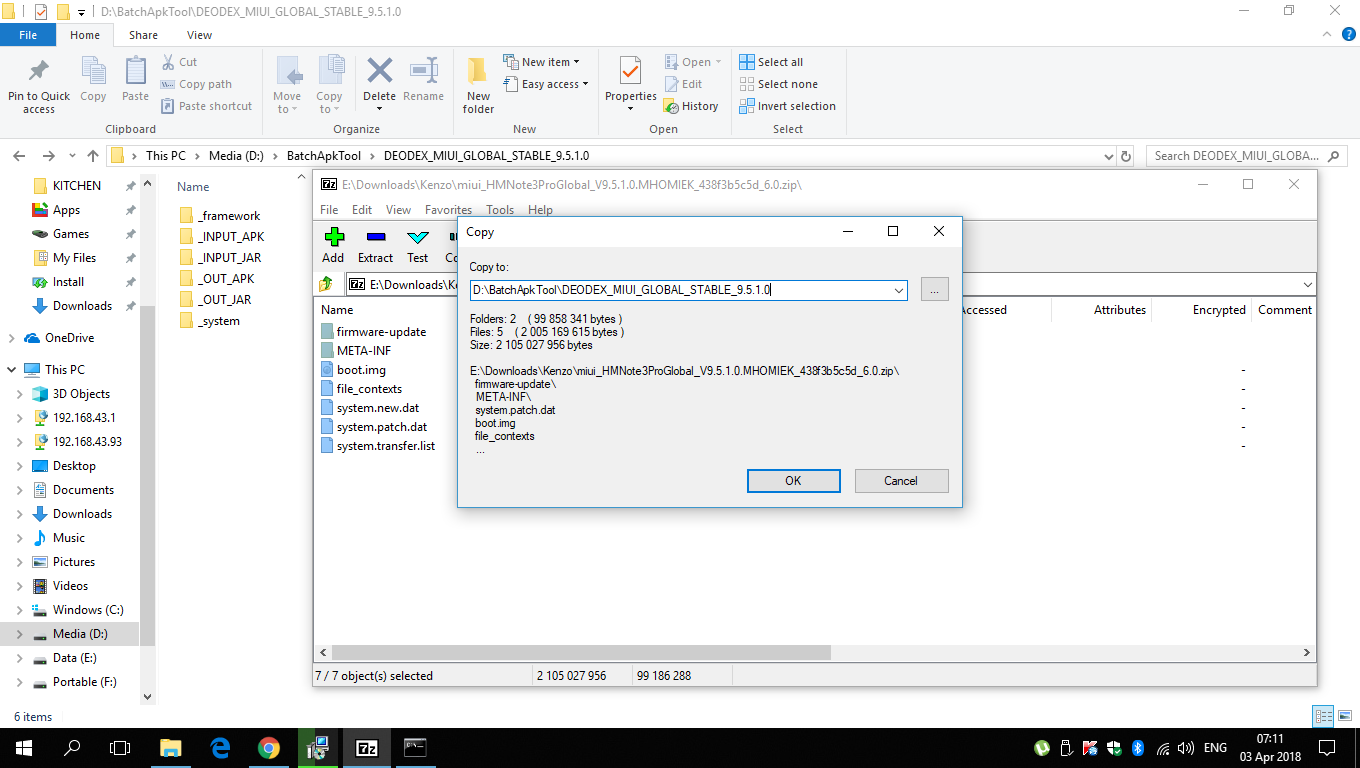
Task: Click the Explorer search box
Action: click(x=1247, y=156)
